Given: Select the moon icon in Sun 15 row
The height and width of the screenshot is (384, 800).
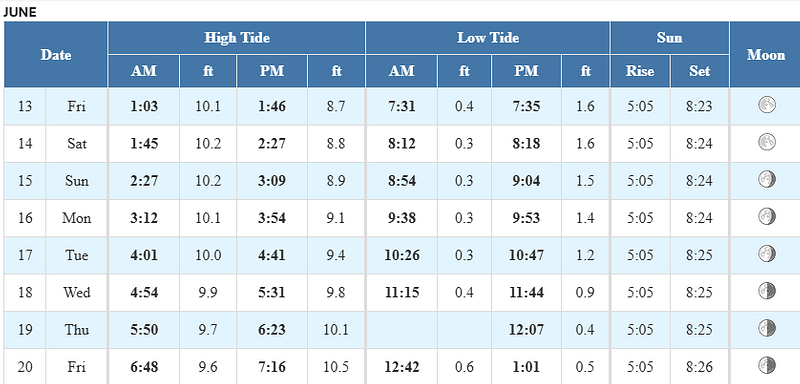Looking at the screenshot, I should (766, 179).
